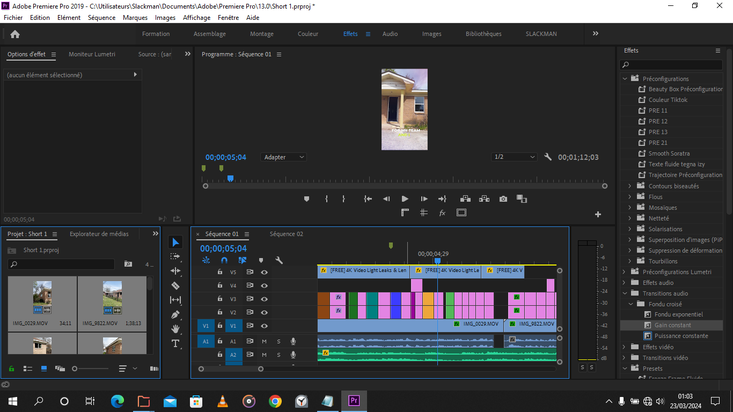Select the Couleur Tiktok preset
This screenshot has width=733, height=412.
[668, 100]
